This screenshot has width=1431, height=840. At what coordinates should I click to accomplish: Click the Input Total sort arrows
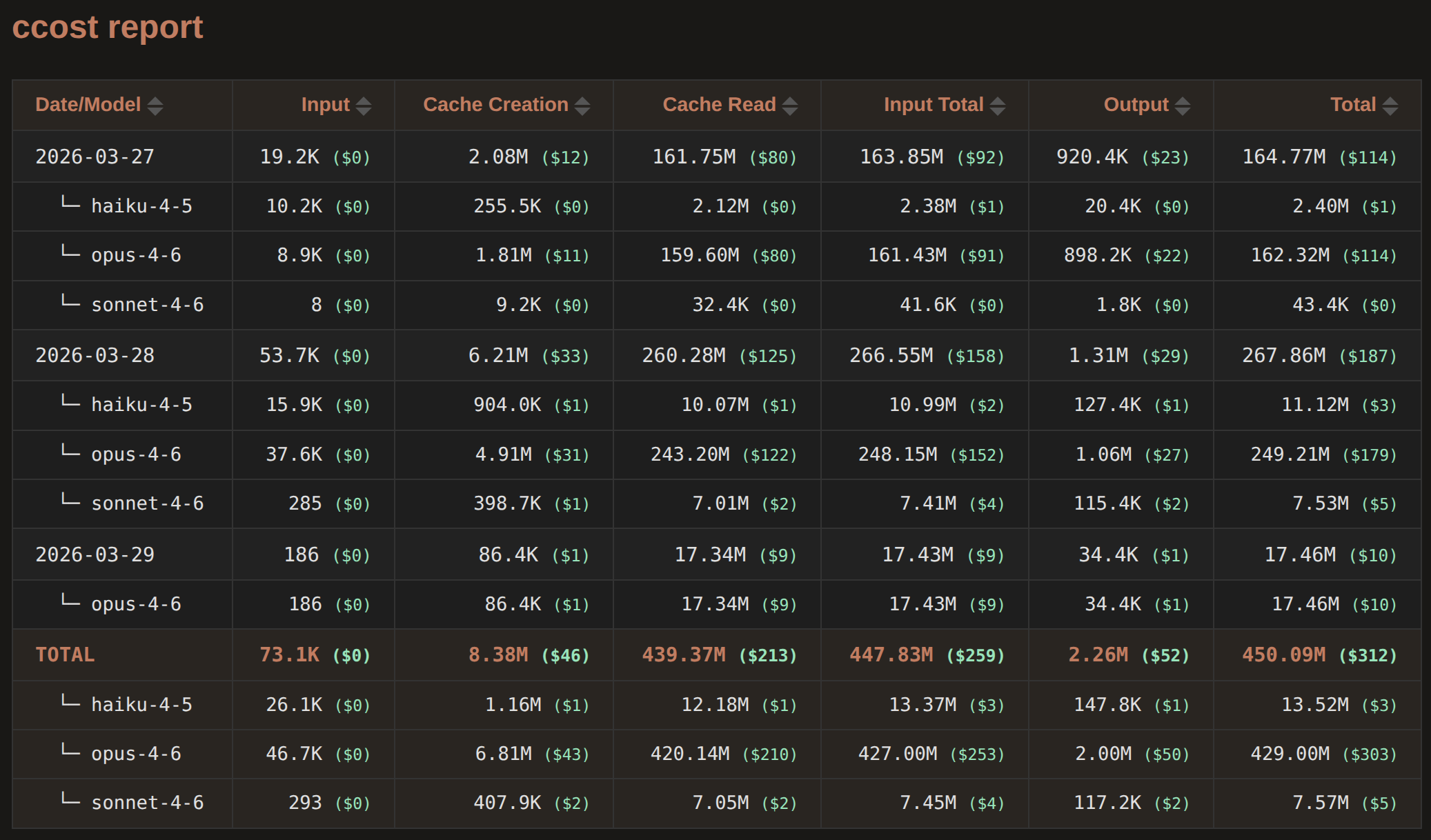click(998, 106)
